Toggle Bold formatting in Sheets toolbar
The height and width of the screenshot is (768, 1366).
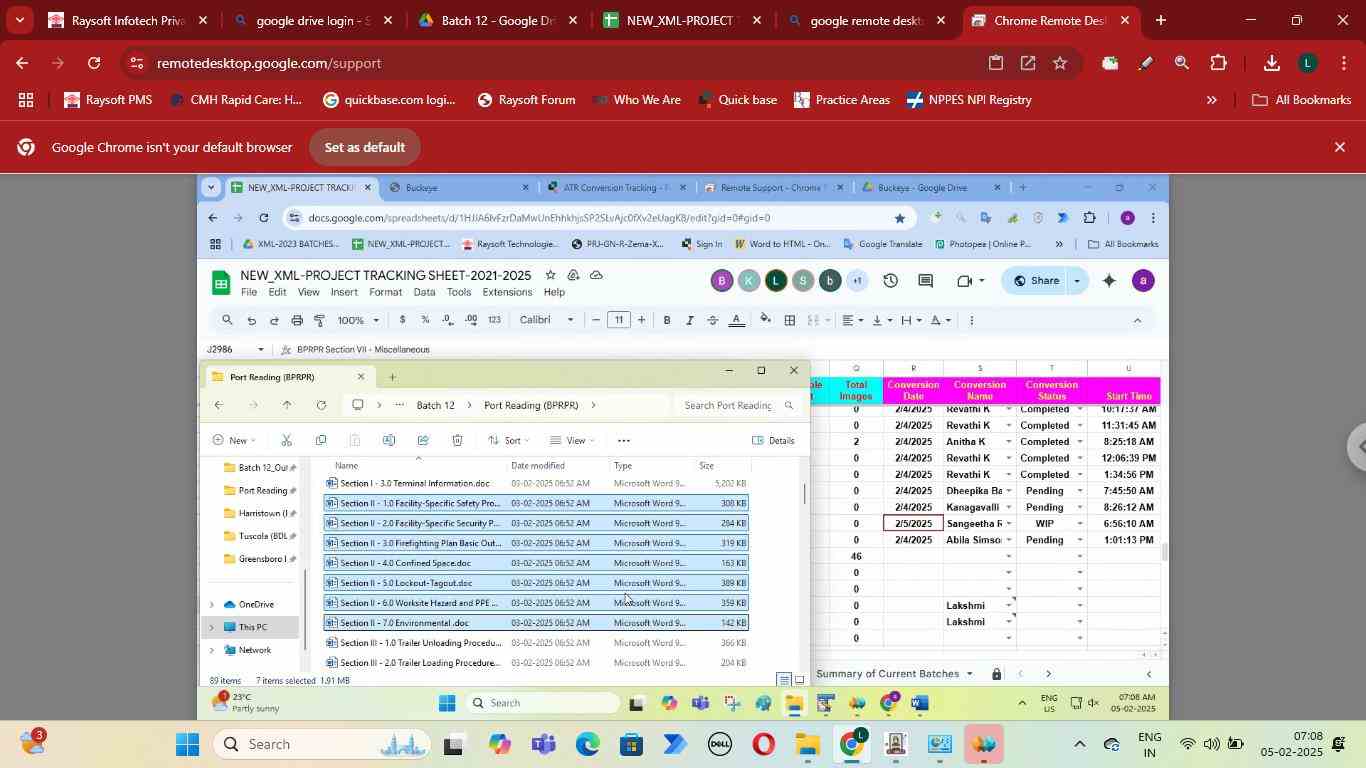tap(667, 320)
